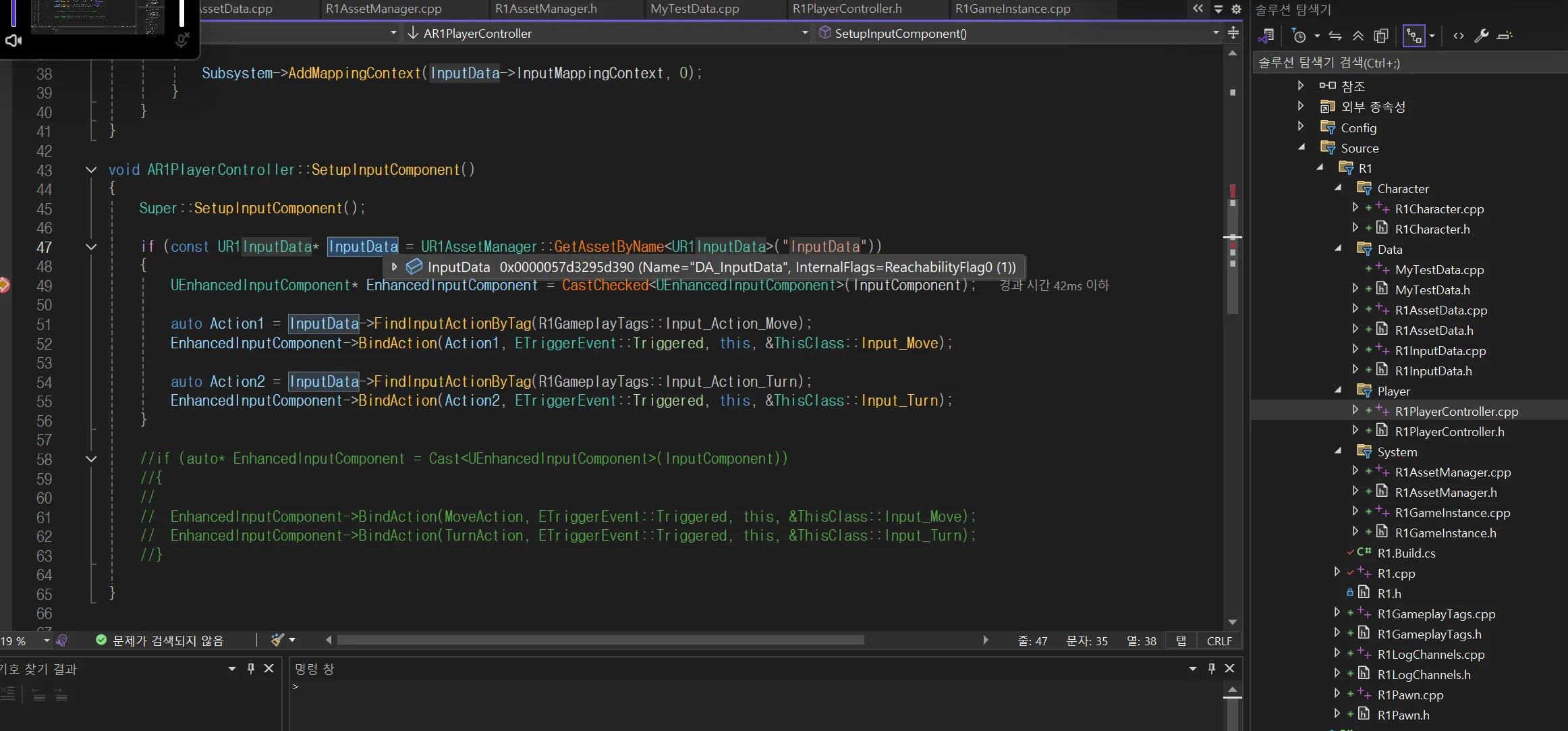Screen dimensions: 1568x731
Task: Click the 줄: 47 line indicator
Action: (x=1032, y=641)
